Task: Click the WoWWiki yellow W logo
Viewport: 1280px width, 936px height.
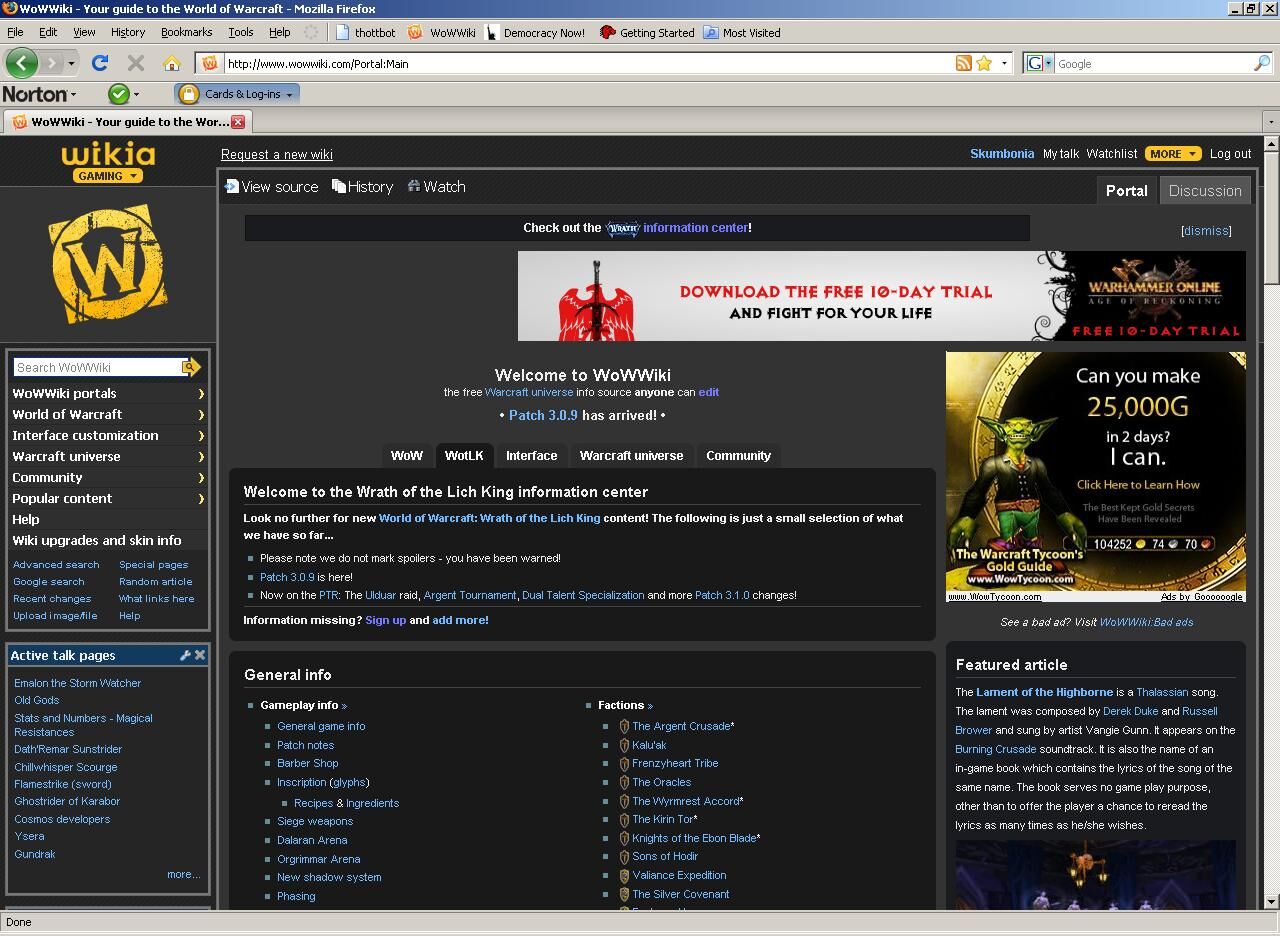Action: click(x=108, y=264)
